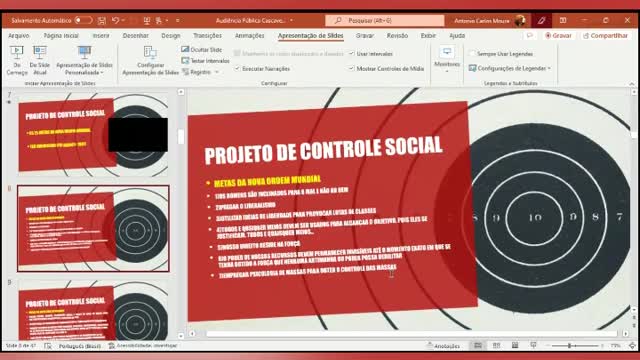This screenshot has width=640, height=360.
Task: Switch to Normal view icon
Action: 478,346
